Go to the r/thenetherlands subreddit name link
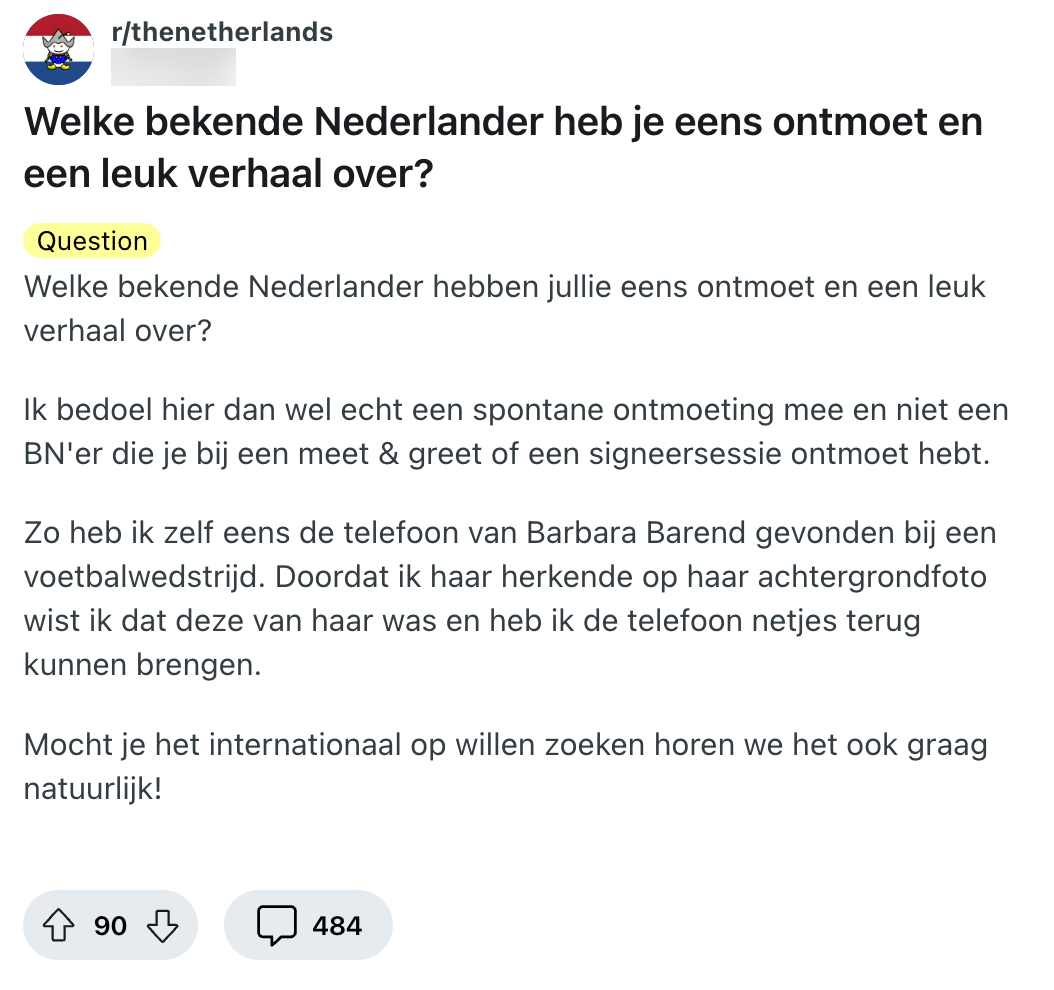Image resolution: width=1054 pixels, height=990 pixels. (x=223, y=31)
